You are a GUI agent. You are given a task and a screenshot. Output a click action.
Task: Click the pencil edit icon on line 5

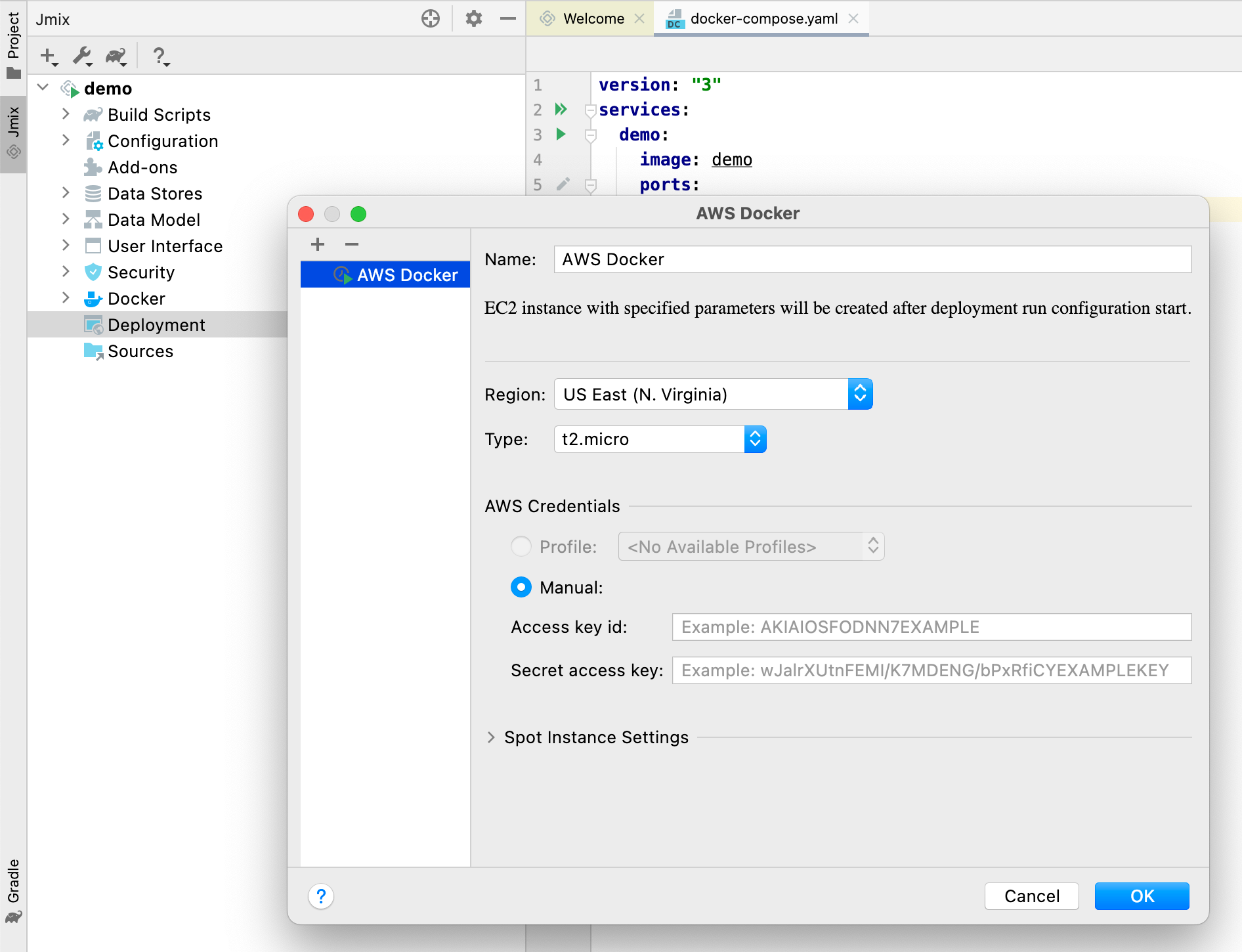(x=563, y=184)
